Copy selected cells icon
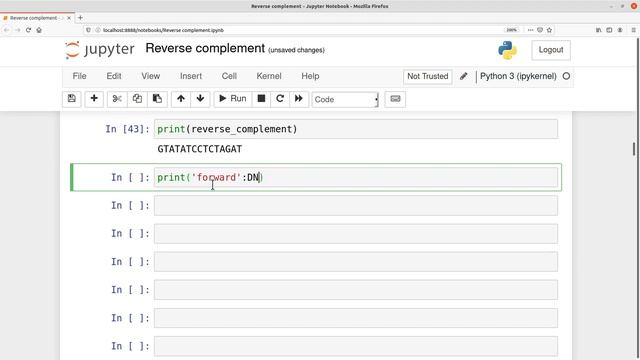640x360 pixels. pos(137,99)
